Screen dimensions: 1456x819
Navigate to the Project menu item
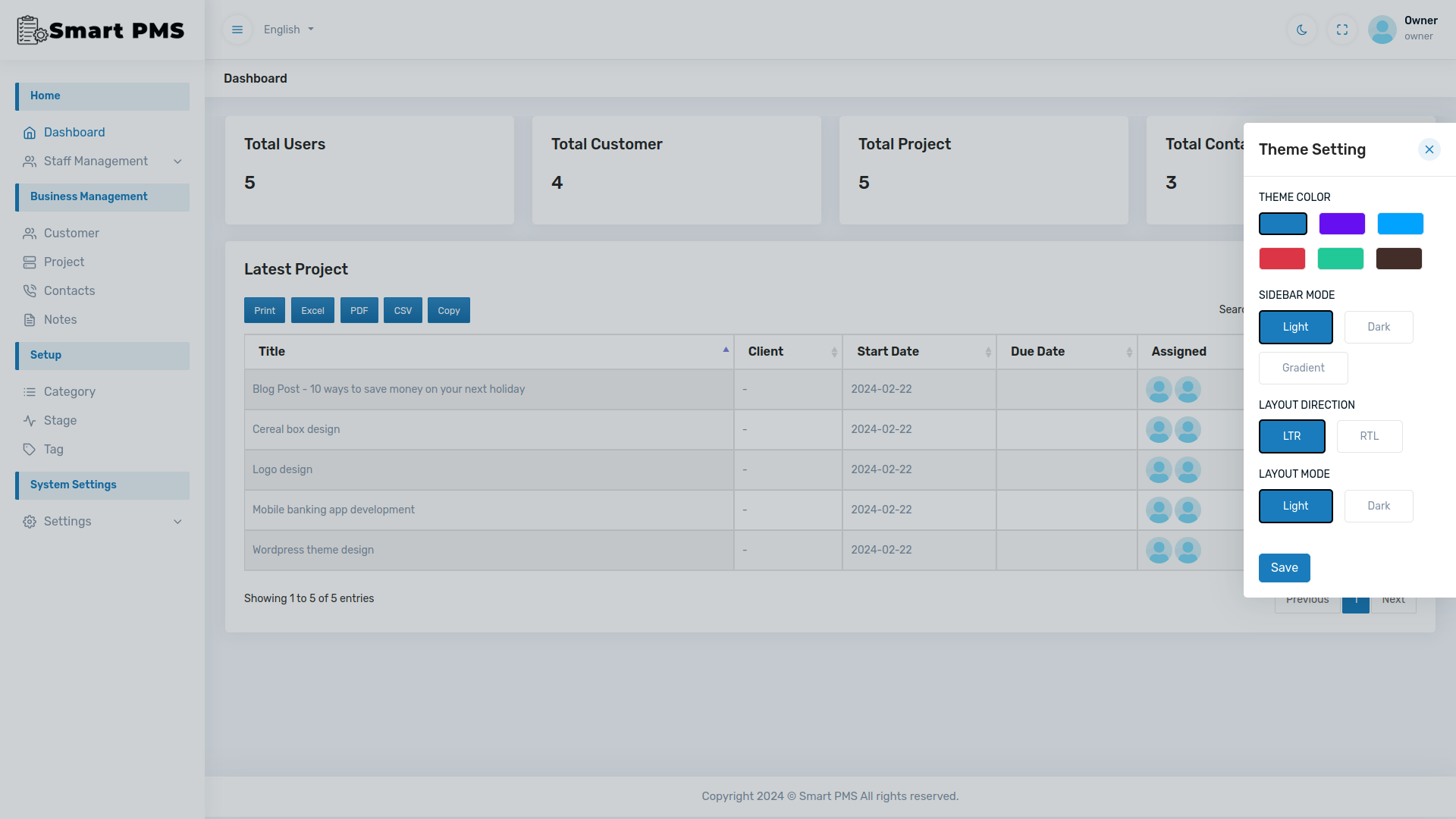pyautogui.click(x=64, y=262)
